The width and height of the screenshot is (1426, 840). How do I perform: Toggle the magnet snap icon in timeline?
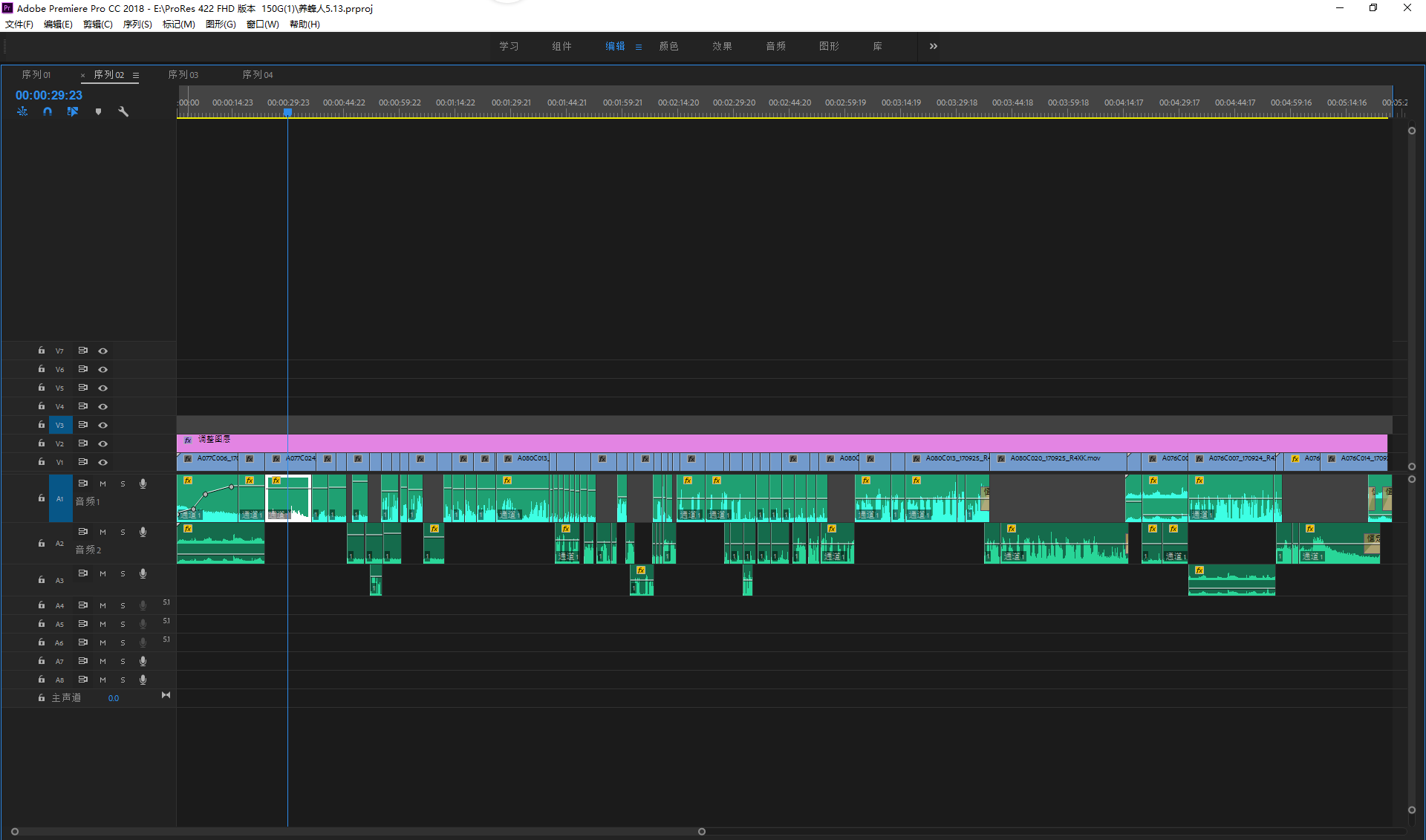48,111
